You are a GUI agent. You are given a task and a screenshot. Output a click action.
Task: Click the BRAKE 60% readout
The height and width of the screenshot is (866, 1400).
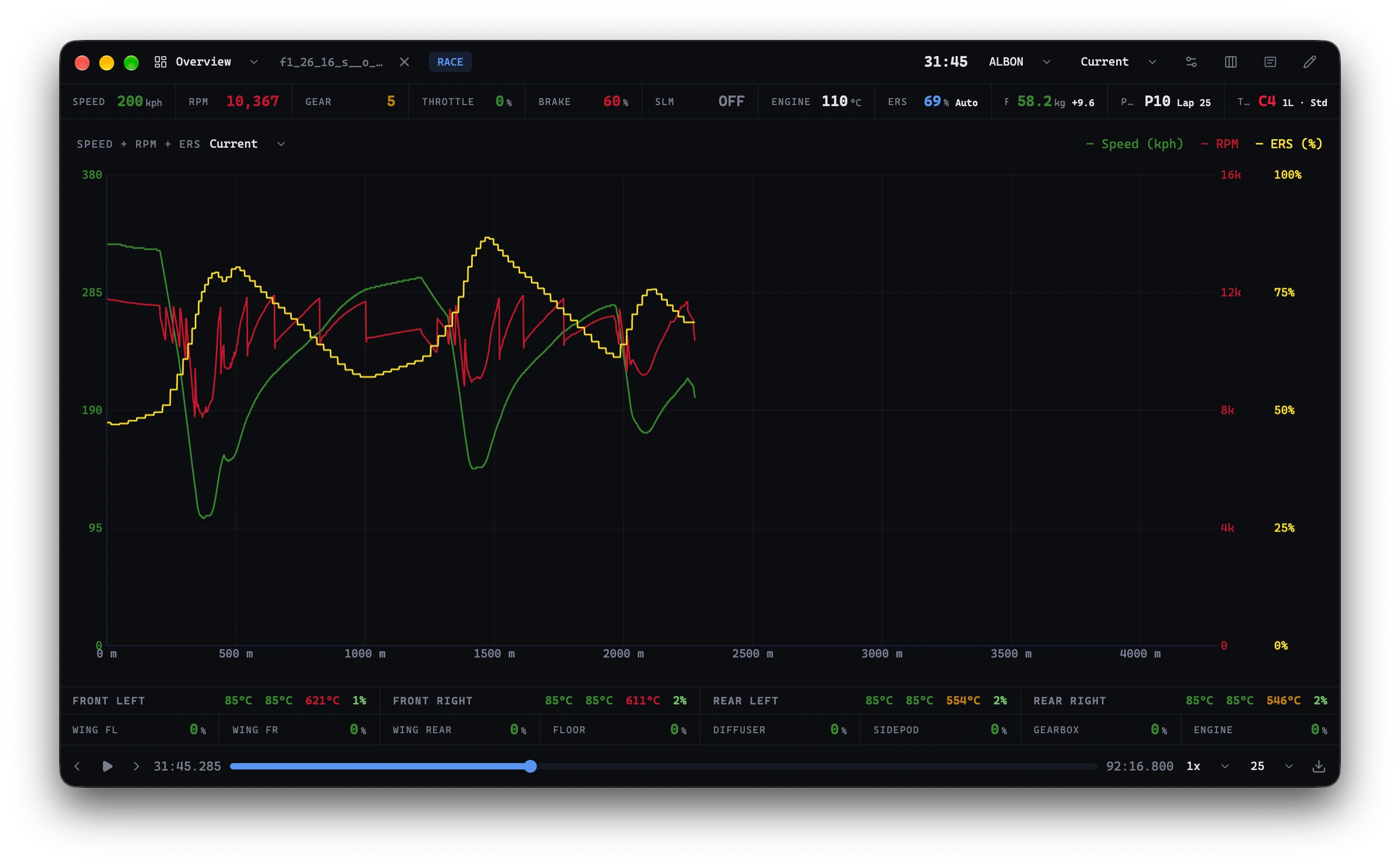583,101
